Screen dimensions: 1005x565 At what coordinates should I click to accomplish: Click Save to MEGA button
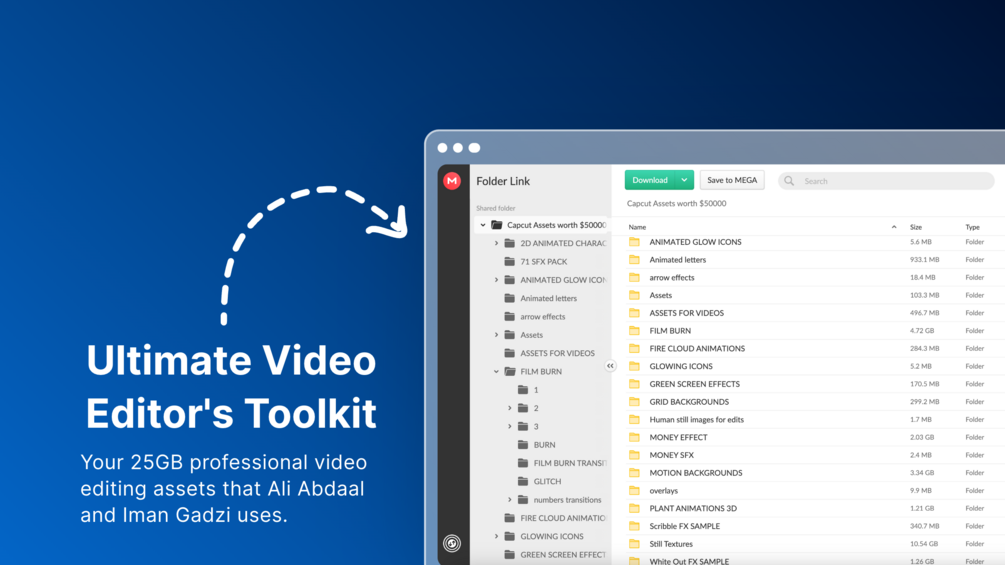[732, 180]
